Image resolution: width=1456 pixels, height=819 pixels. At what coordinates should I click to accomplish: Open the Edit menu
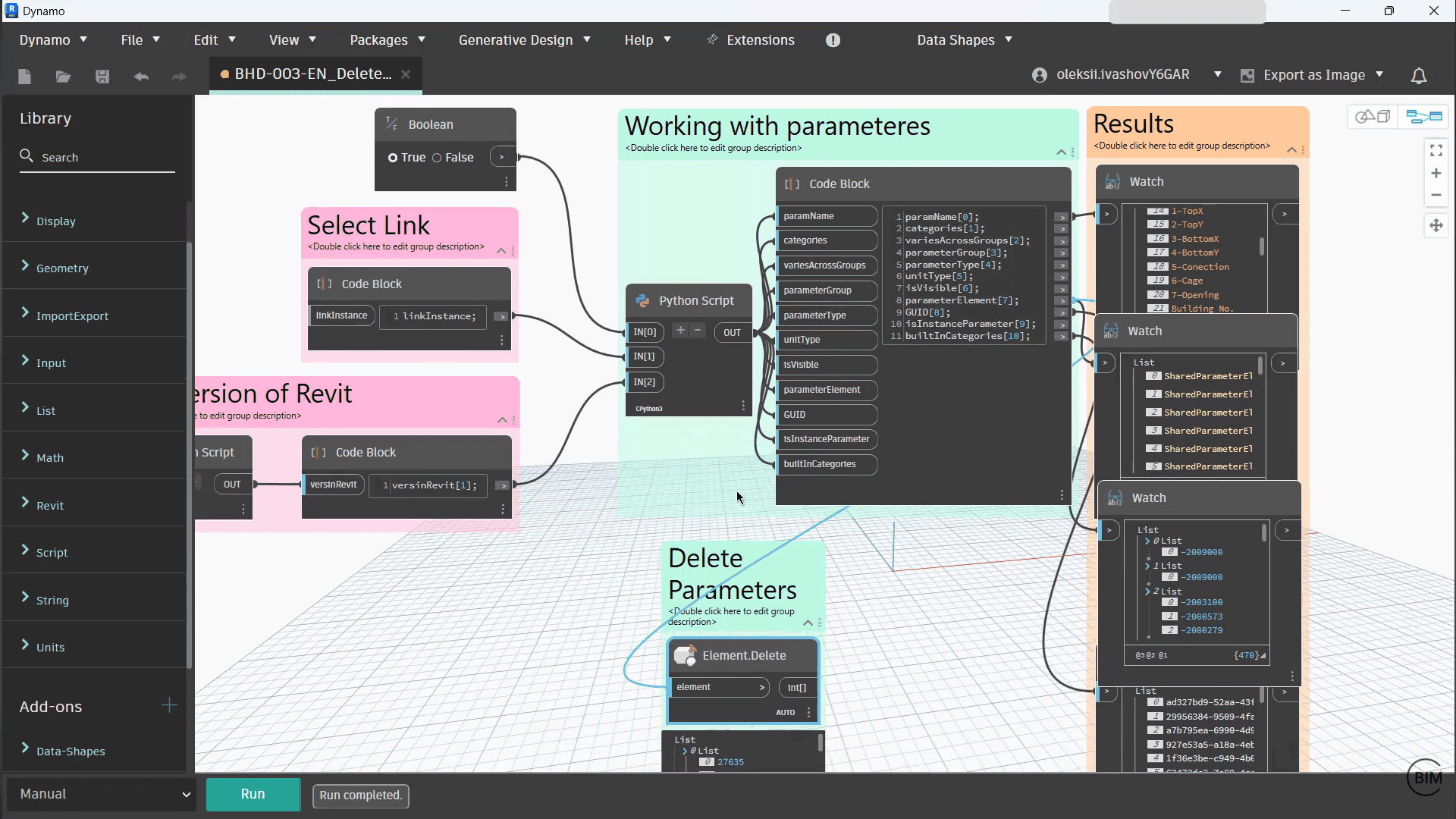(x=215, y=40)
